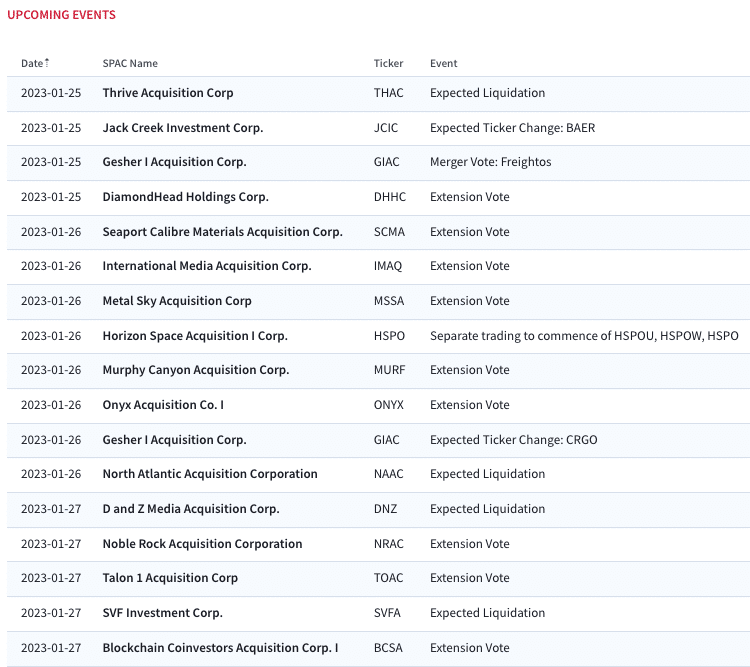Click the separate trading HSPOU event text
This screenshot has height=667, width=750.
point(585,336)
